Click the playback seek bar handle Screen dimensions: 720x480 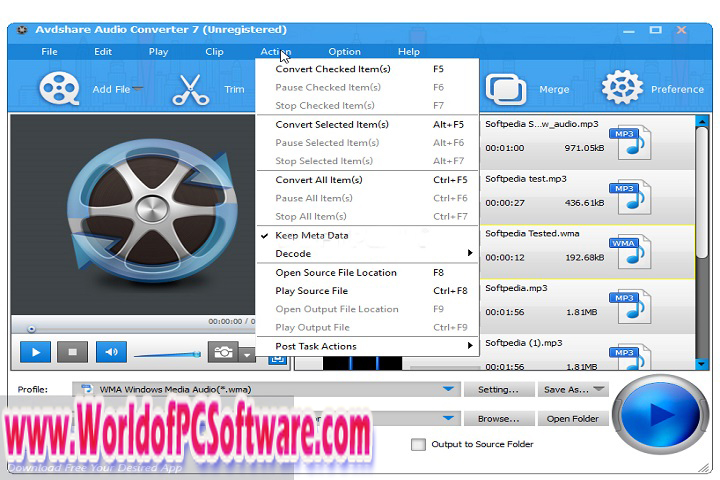(x=31, y=329)
